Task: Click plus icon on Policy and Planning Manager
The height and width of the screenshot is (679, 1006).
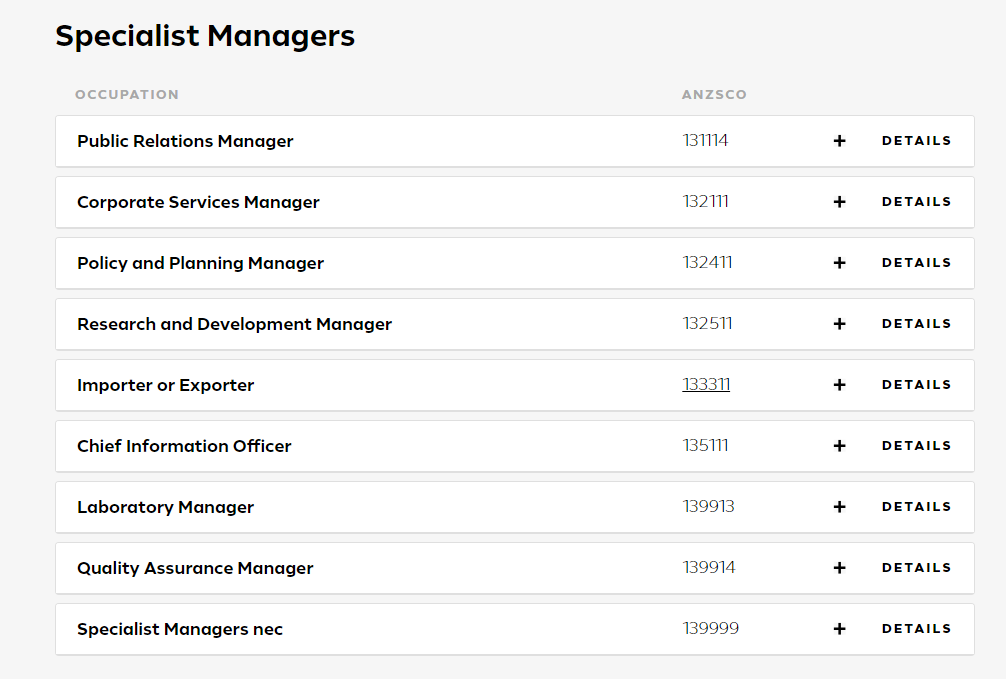Action: pyautogui.click(x=839, y=263)
